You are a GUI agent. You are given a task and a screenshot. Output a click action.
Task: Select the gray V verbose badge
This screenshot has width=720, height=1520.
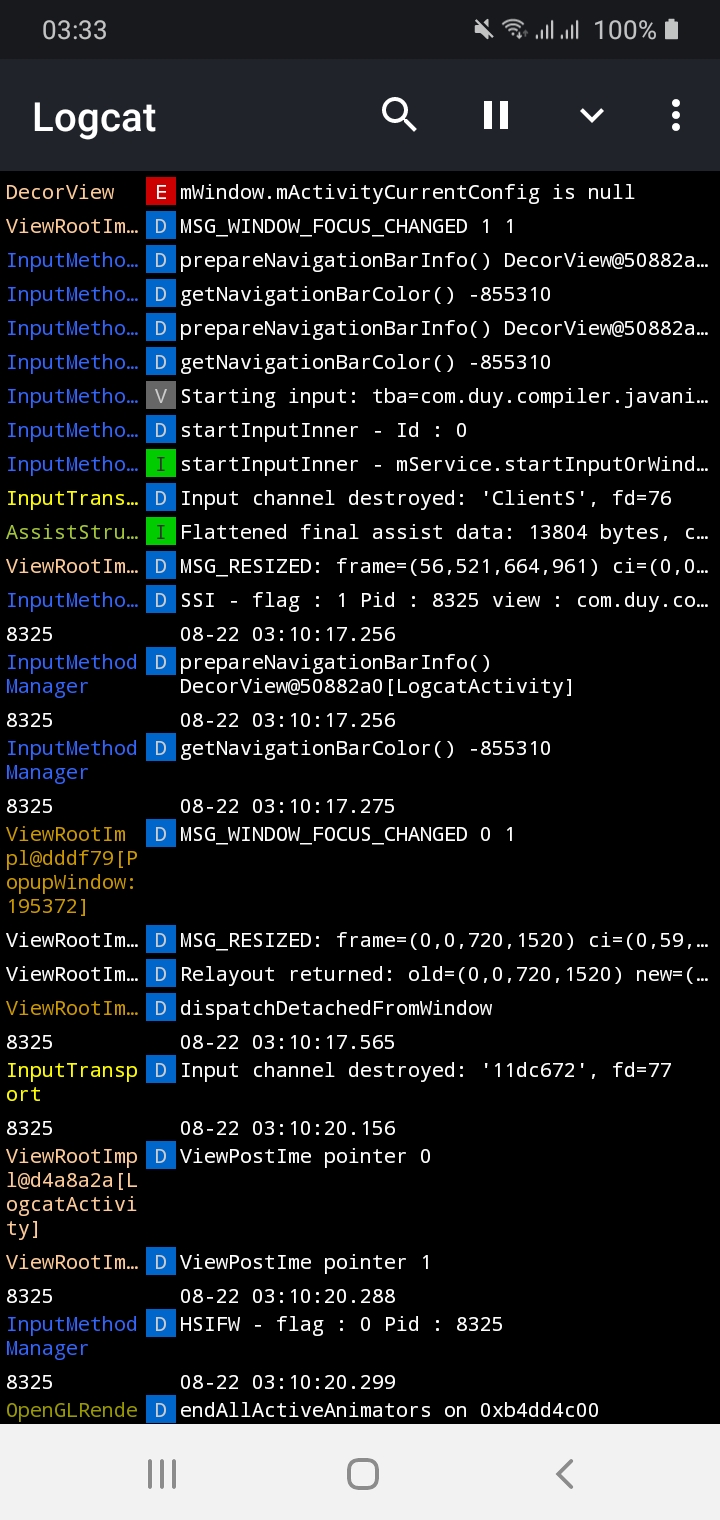click(160, 396)
